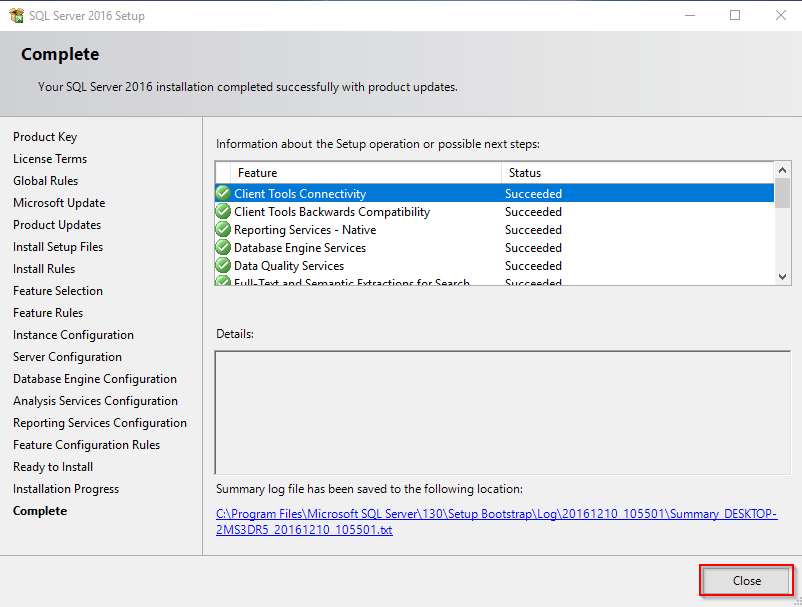802x607 pixels.
Task: Click green check icon beside Client Tools Connectivity
Action: click(223, 193)
